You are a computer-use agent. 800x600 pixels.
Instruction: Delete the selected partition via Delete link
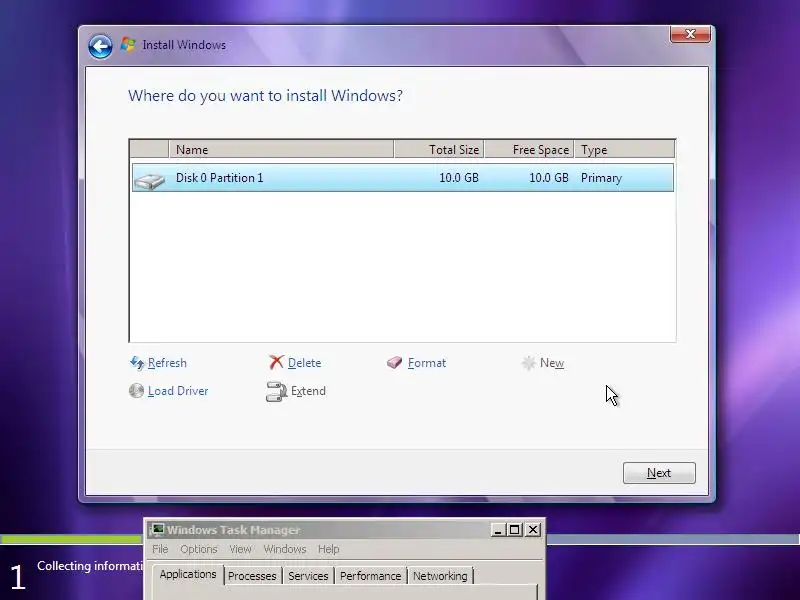coord(304,363)
